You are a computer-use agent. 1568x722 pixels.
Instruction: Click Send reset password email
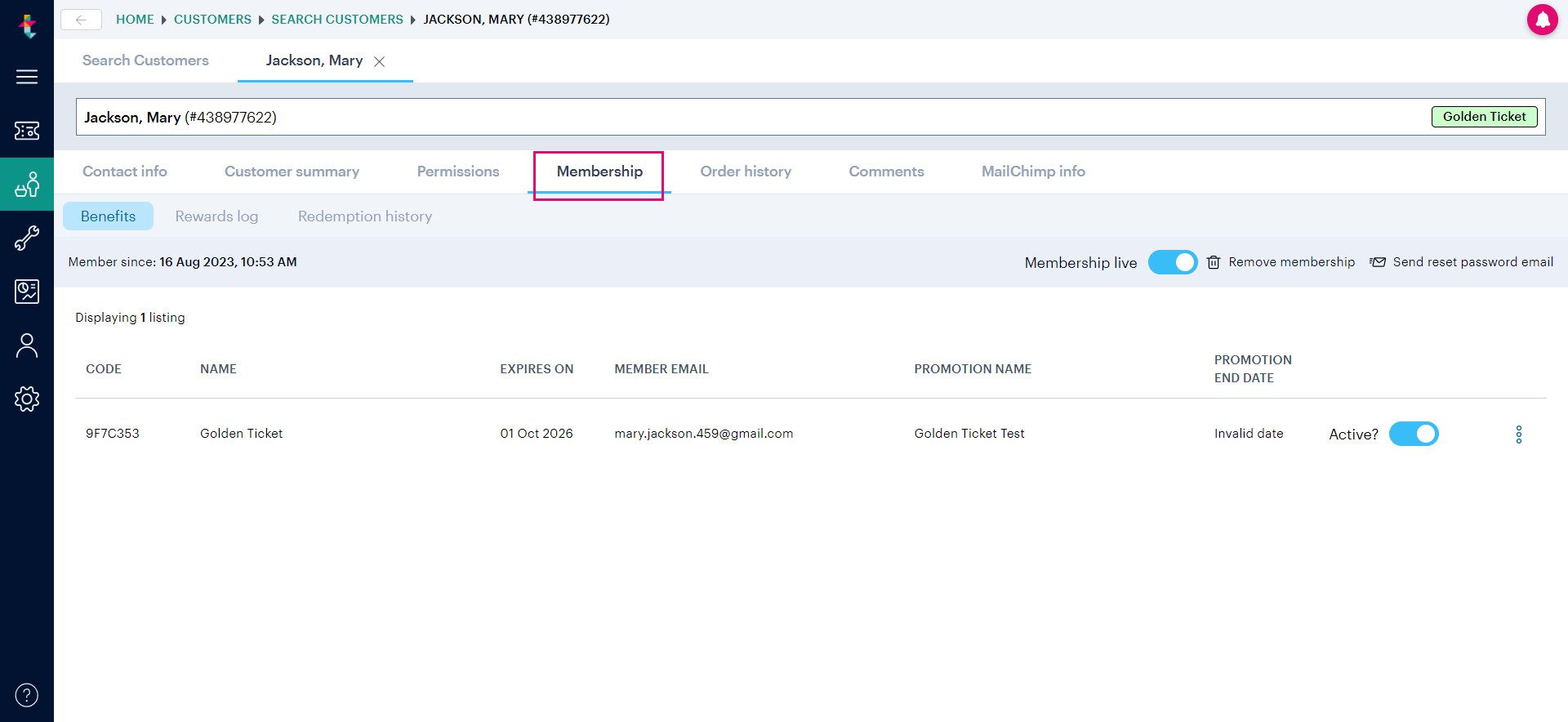click(x=1472, y=262)
